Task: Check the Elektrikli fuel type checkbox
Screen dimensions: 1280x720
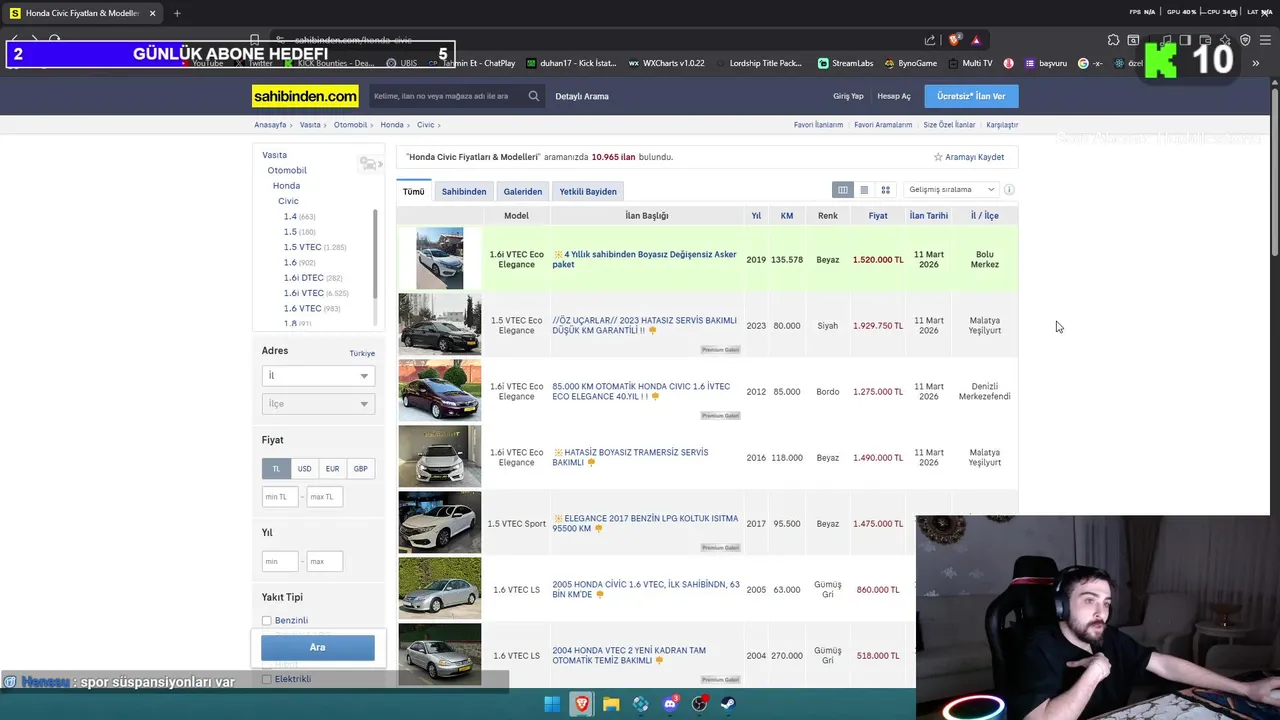Action: (267, 679)
